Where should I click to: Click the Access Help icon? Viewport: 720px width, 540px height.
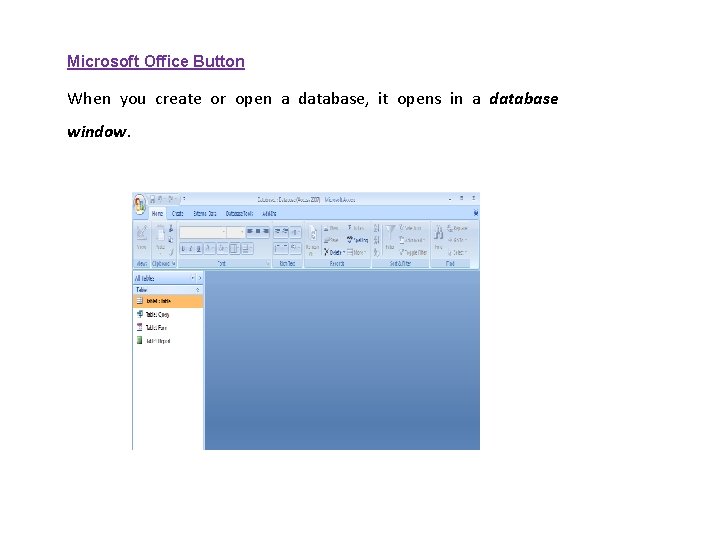[x=476, y=213]
